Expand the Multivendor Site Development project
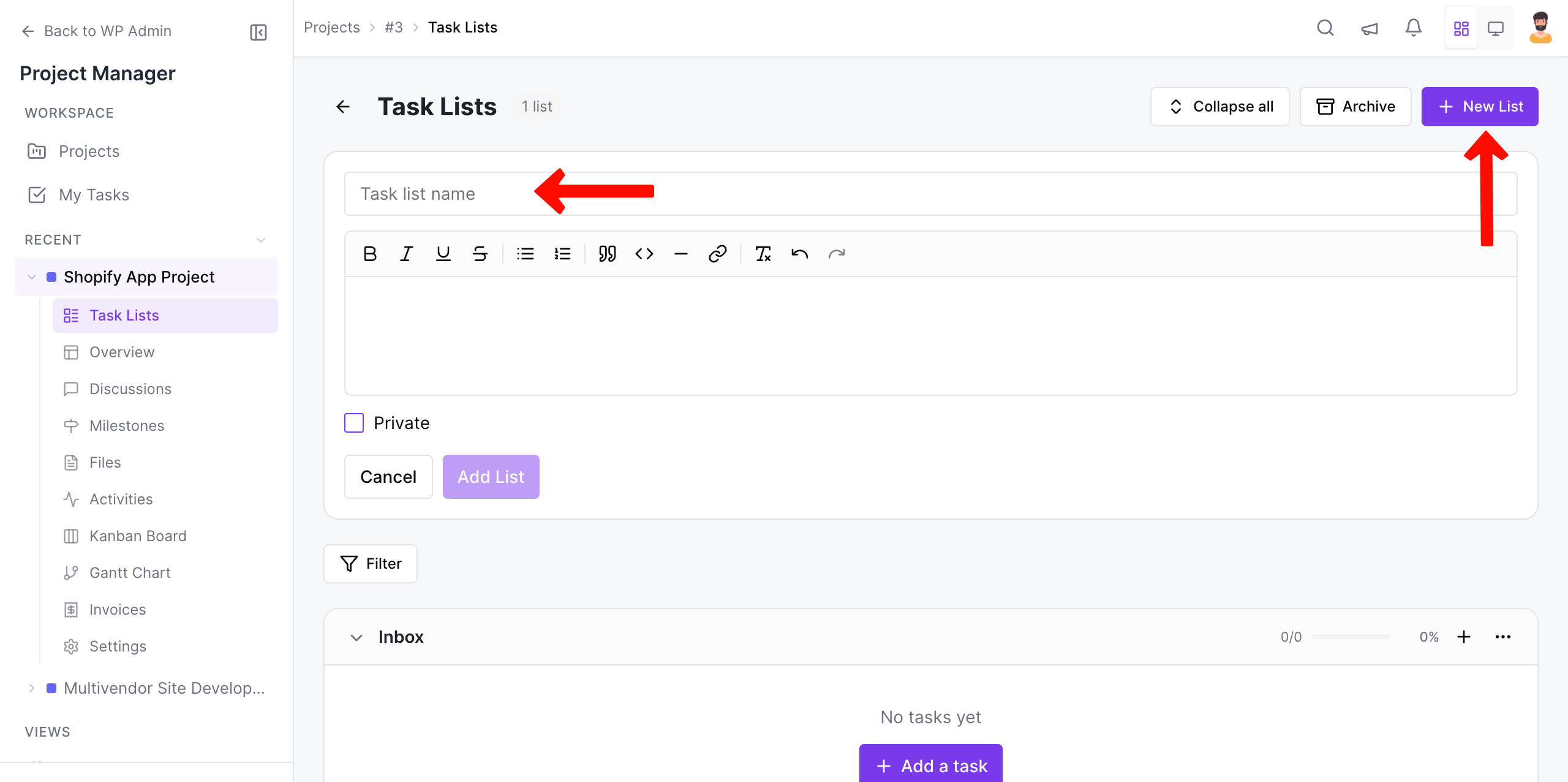1568x782 pixels. (x=32, y=688)
